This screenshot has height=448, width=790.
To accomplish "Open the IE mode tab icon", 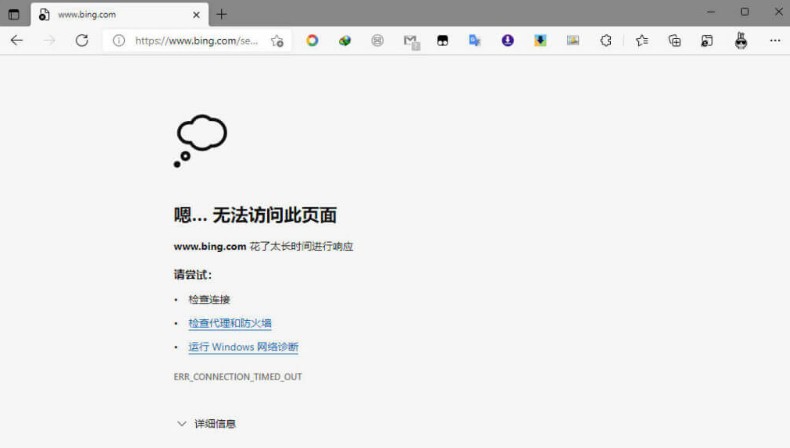I will tap(707, 40).
